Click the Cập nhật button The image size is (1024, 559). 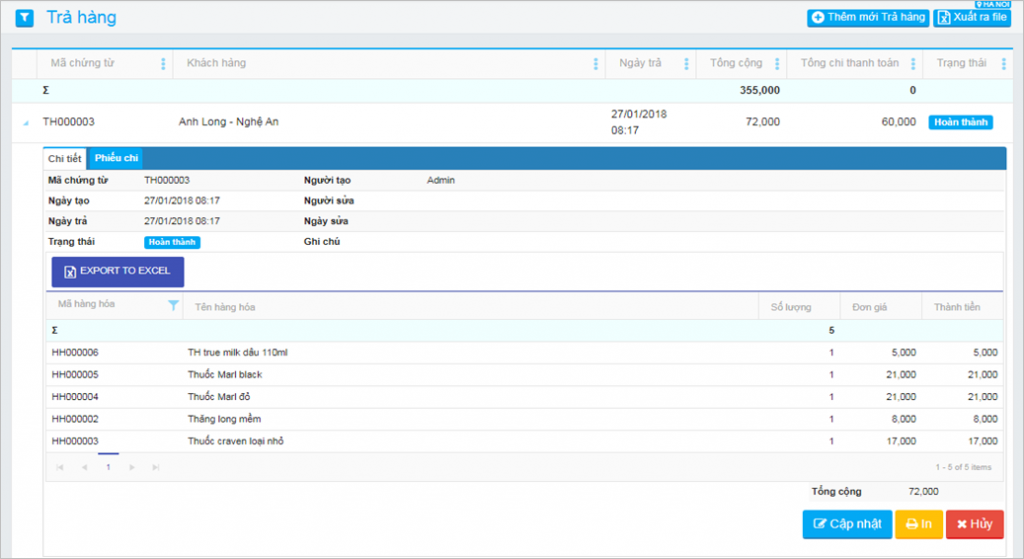[847, 524]
